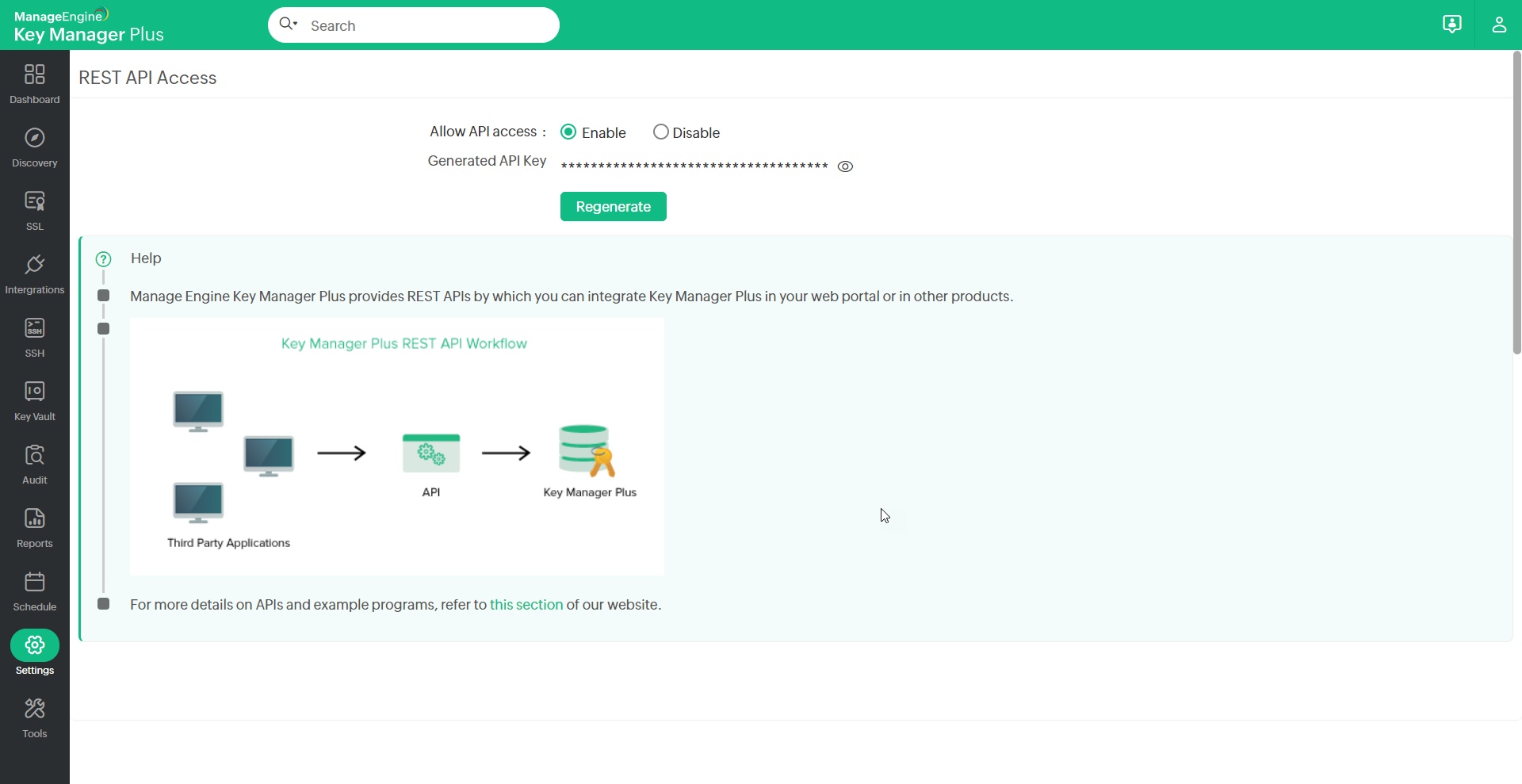Viewport: 1522px width, 784px height.
Task: Click the masked Generated API Key value
Action: click(x=694, y=166)
